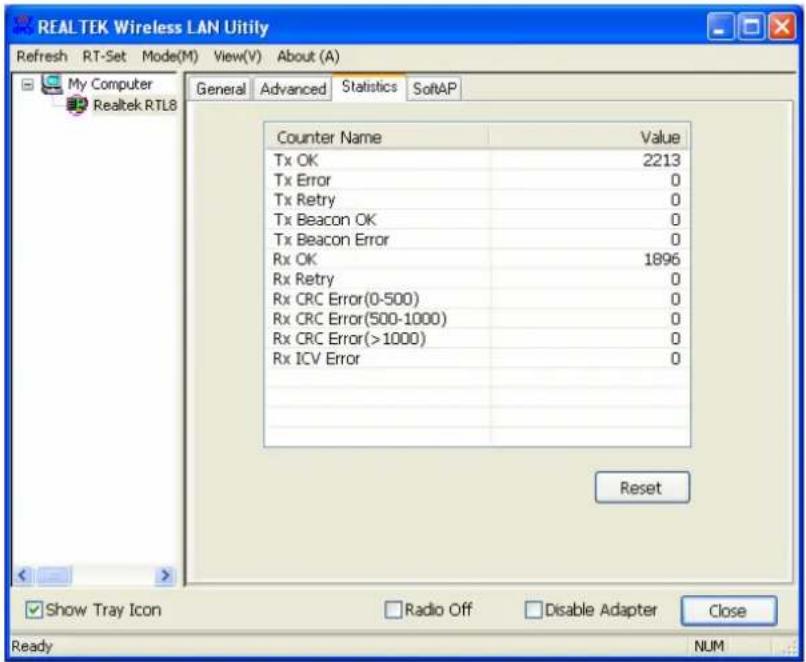Click the Counter Name column header

tap(377, 137)
